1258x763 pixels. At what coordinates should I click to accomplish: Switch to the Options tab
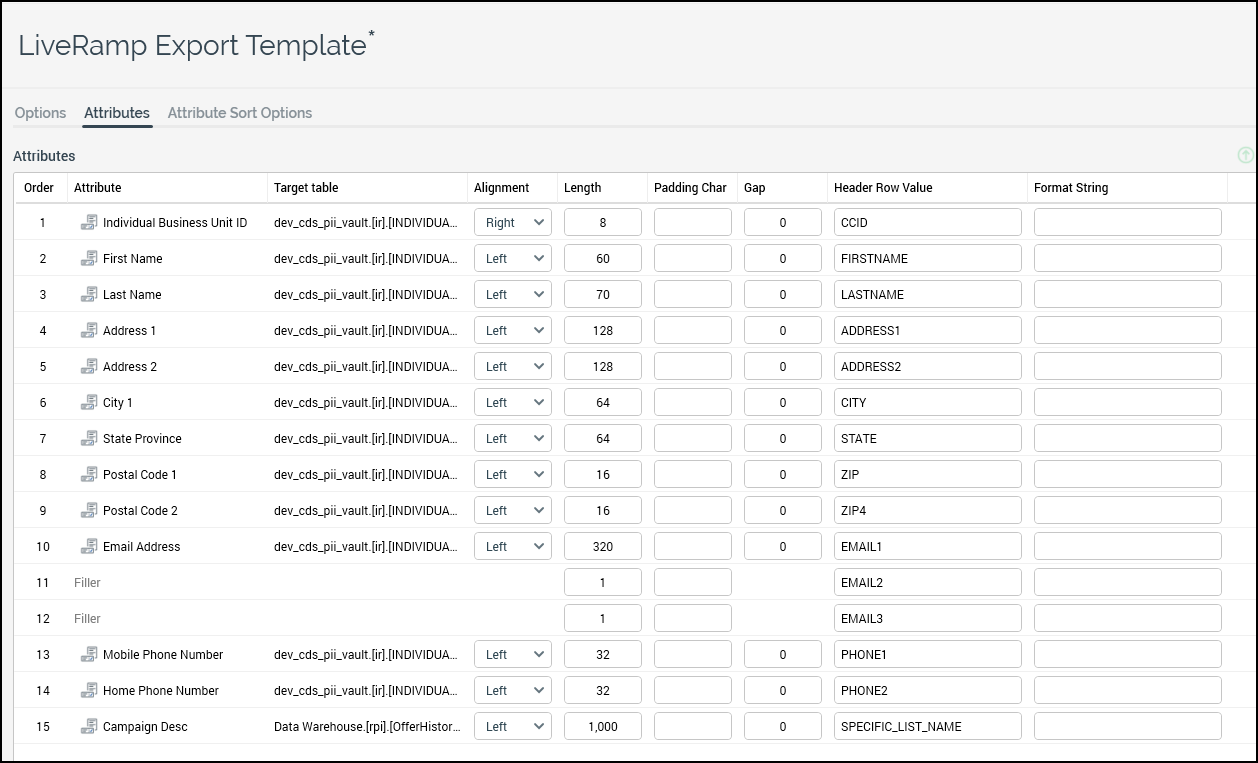pyautogui.click(x=40, y=113)
